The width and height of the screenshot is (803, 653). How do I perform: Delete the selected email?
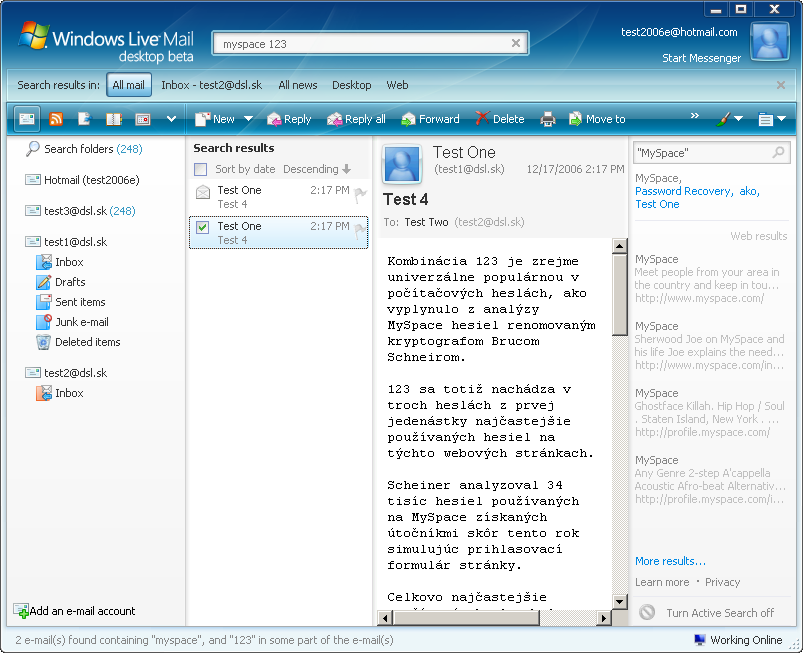click(500, 119)
